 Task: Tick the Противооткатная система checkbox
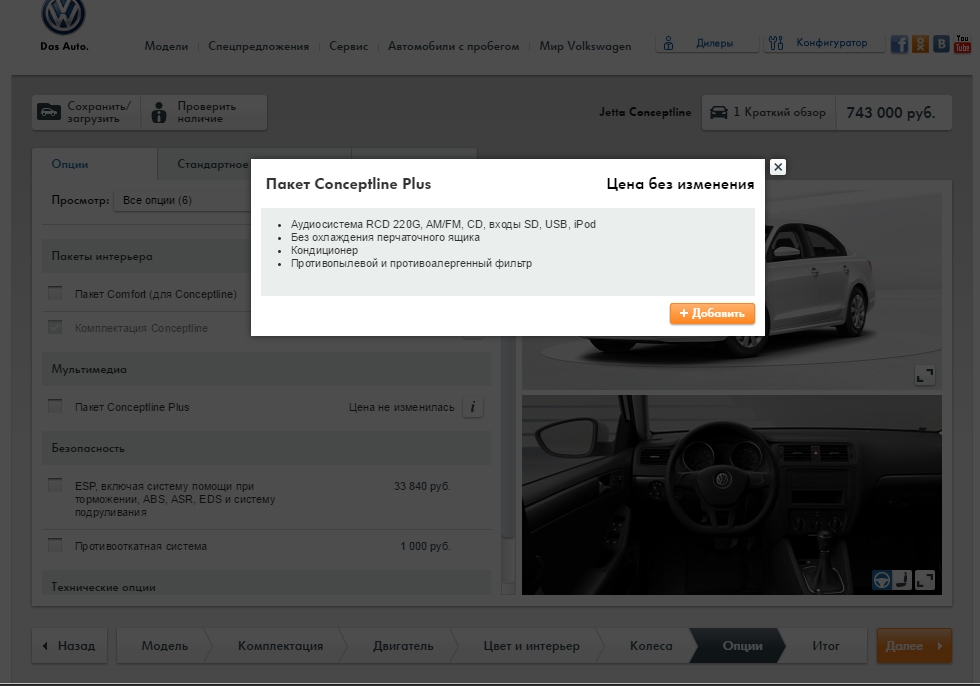55,545
